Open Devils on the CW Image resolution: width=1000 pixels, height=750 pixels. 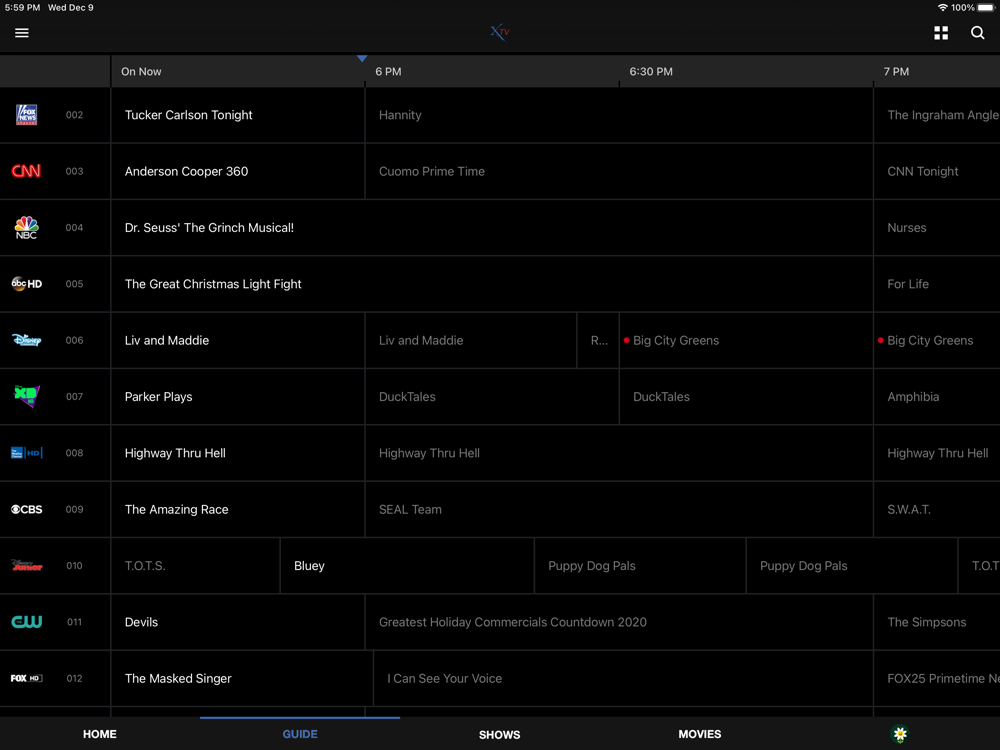[238, 622]
